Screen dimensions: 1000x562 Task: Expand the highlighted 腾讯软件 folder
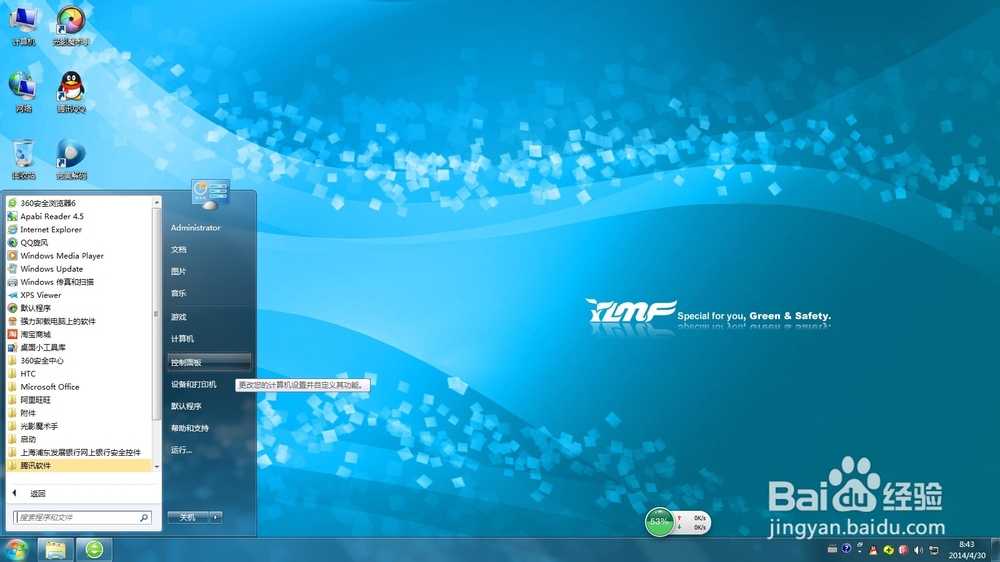coord(79,465)
